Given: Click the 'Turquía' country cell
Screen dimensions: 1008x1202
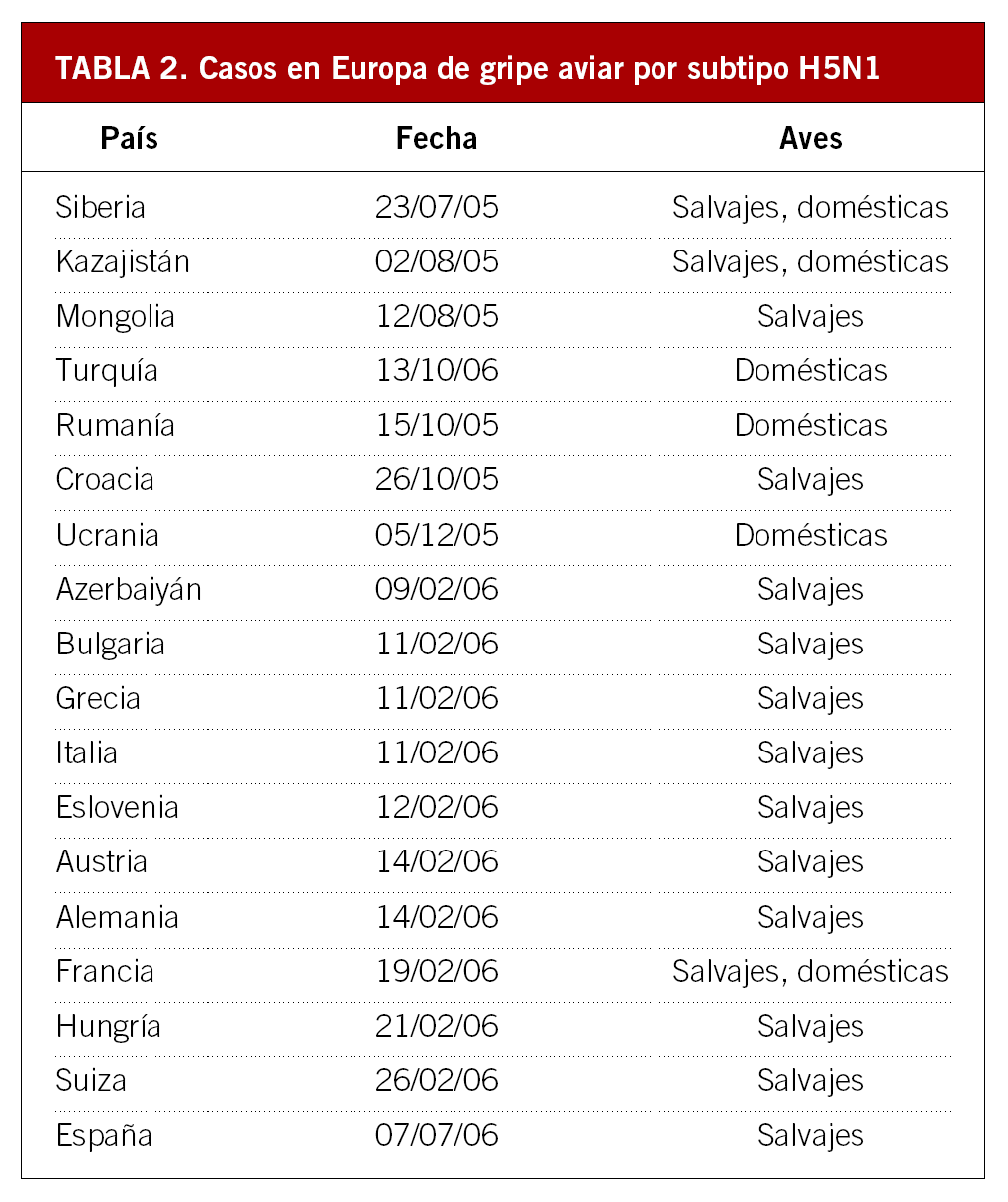Looking at the screenshot, I should coord(107,371).
